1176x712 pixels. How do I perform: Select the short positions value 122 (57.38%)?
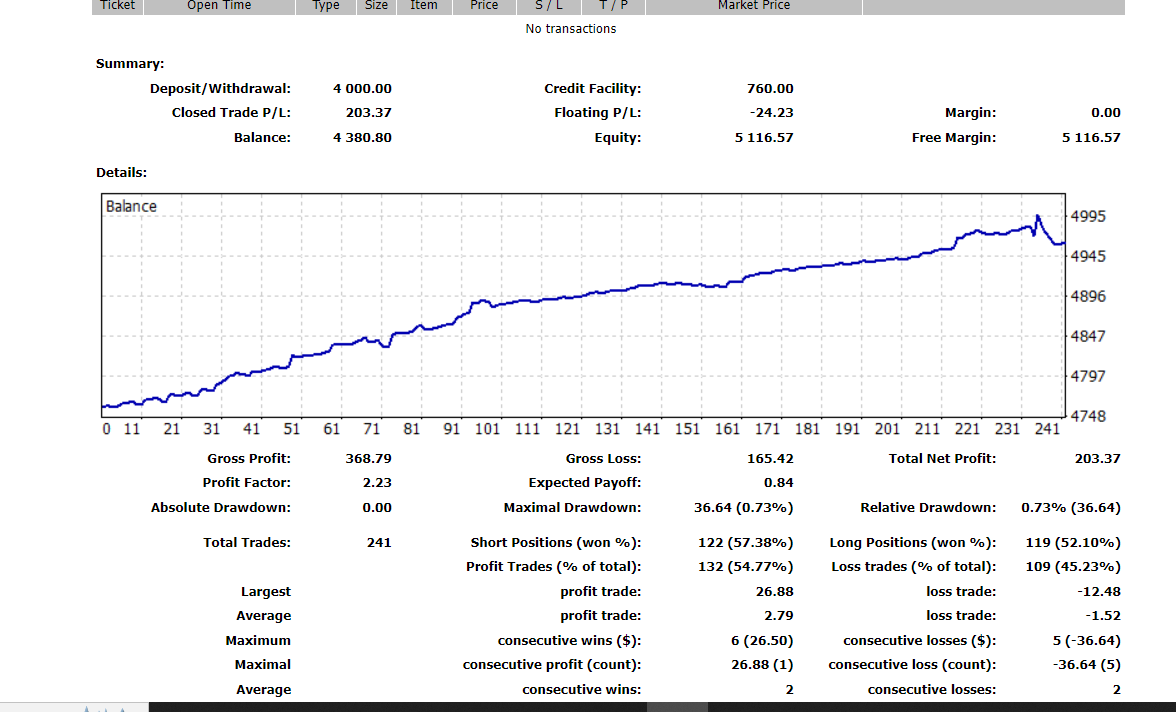(746, 542)
